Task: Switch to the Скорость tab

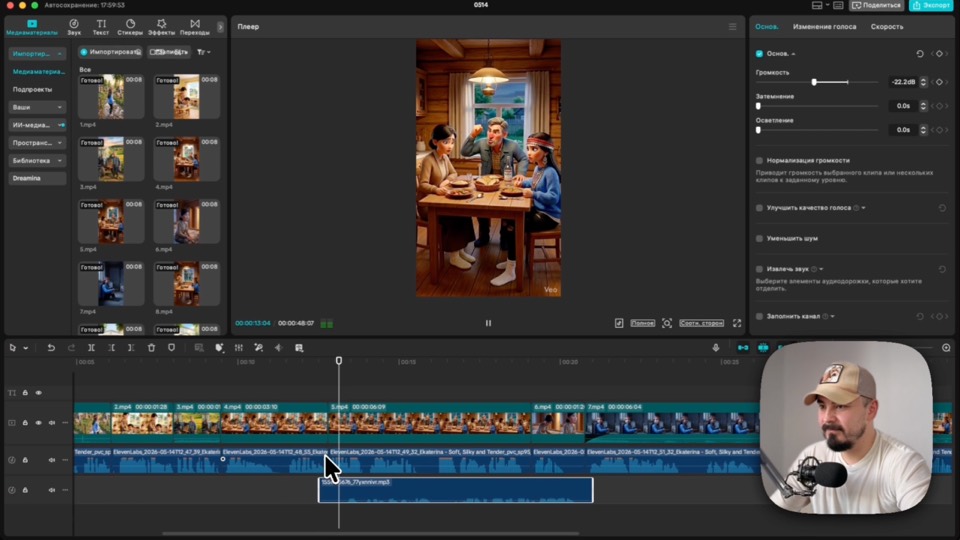Action: (x=887, y=27)
